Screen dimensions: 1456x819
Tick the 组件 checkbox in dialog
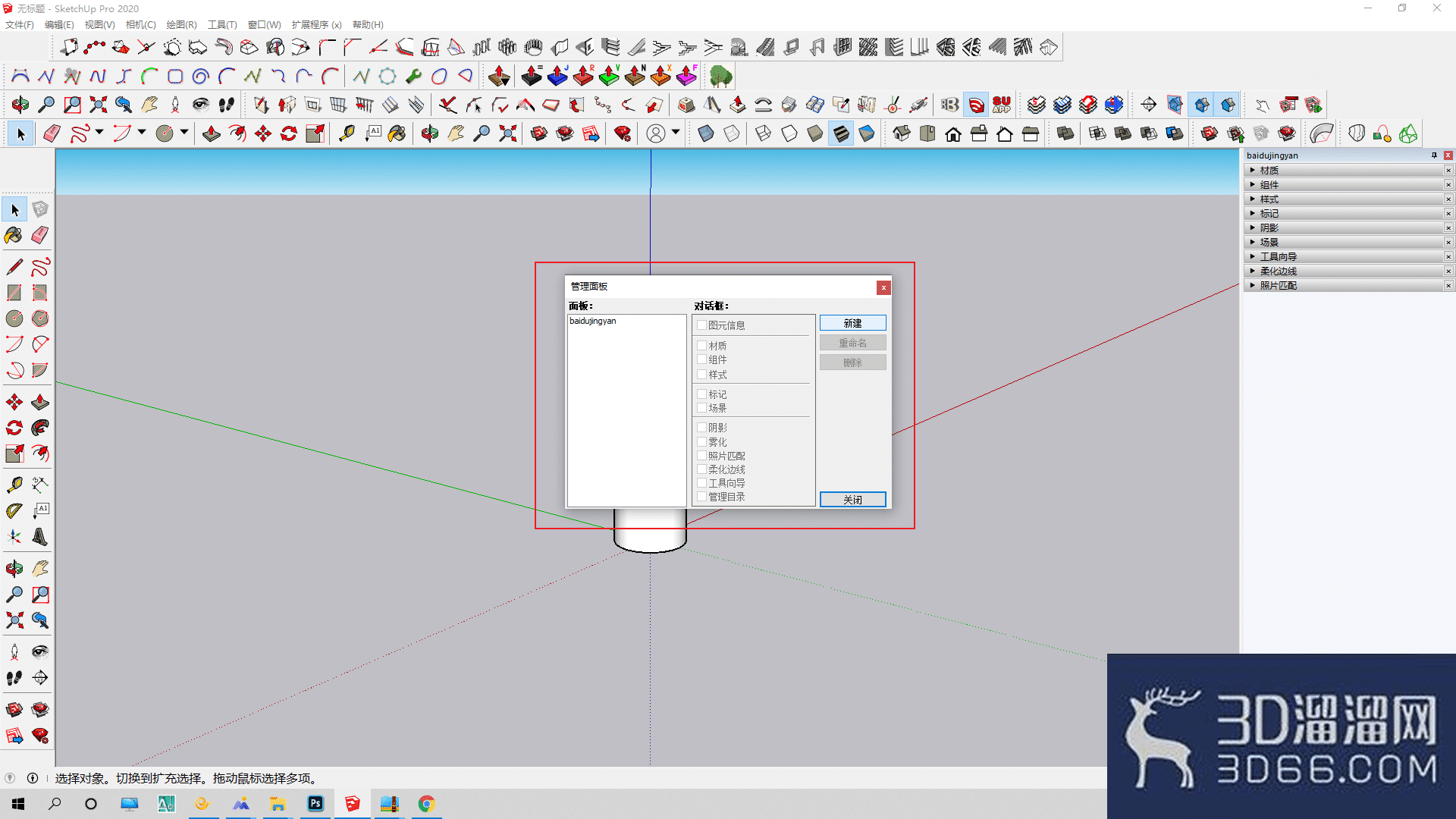(701, 359)
